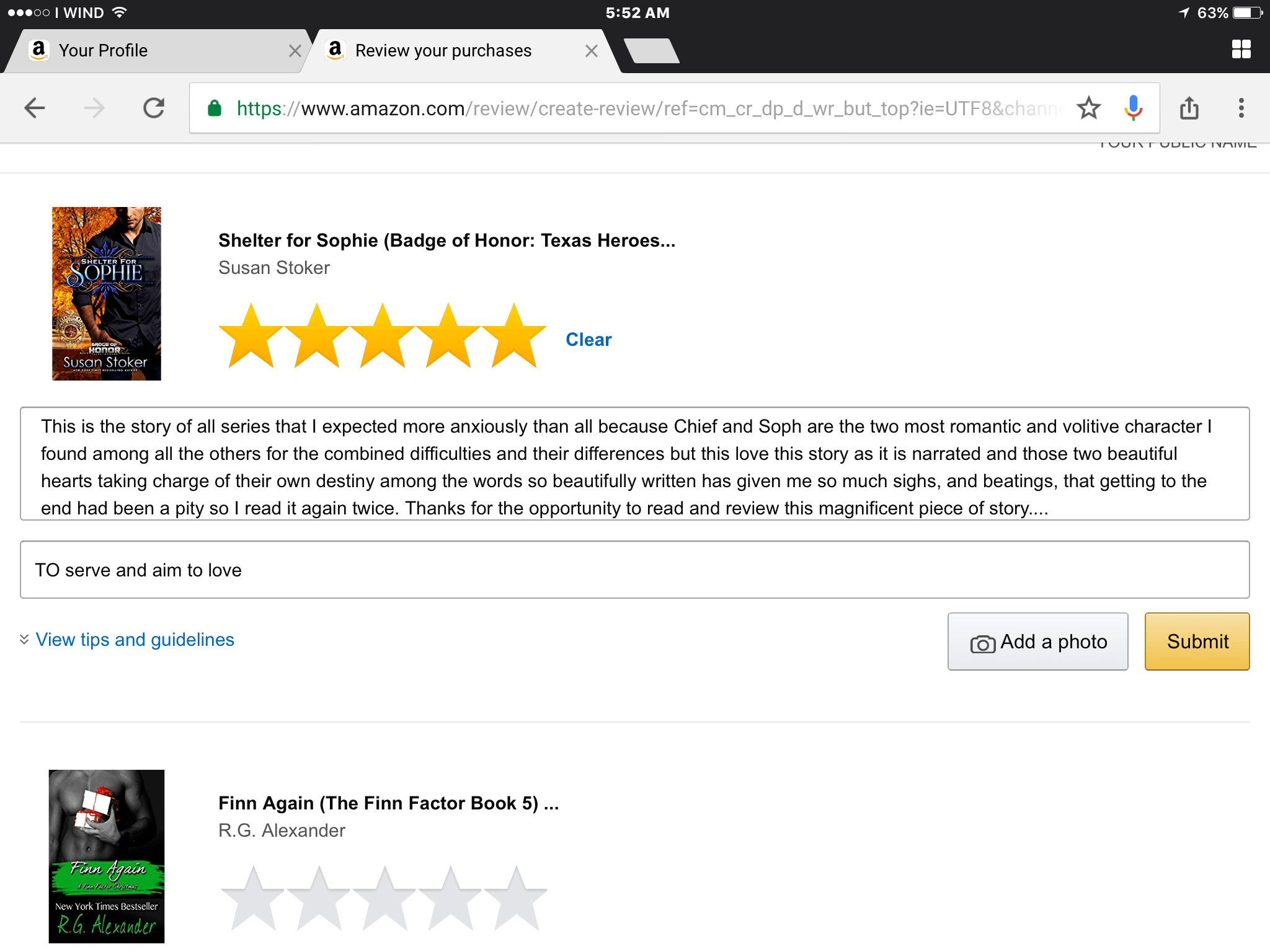Screen dimensions: 1270x952
Task: Edit the review headline field
Action: tap(634, 570)
